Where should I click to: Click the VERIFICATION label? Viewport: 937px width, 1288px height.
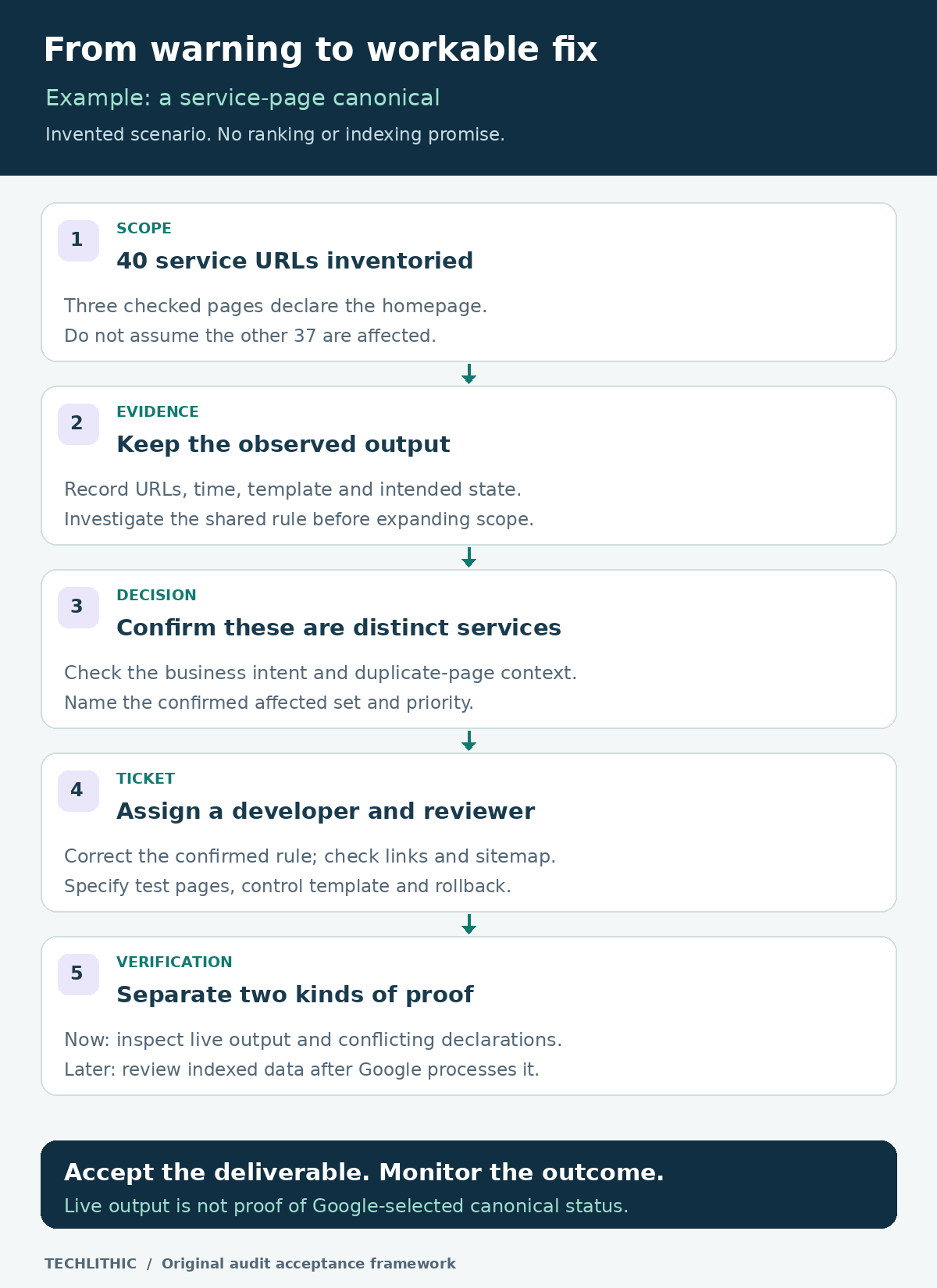(x=174, y=962)
